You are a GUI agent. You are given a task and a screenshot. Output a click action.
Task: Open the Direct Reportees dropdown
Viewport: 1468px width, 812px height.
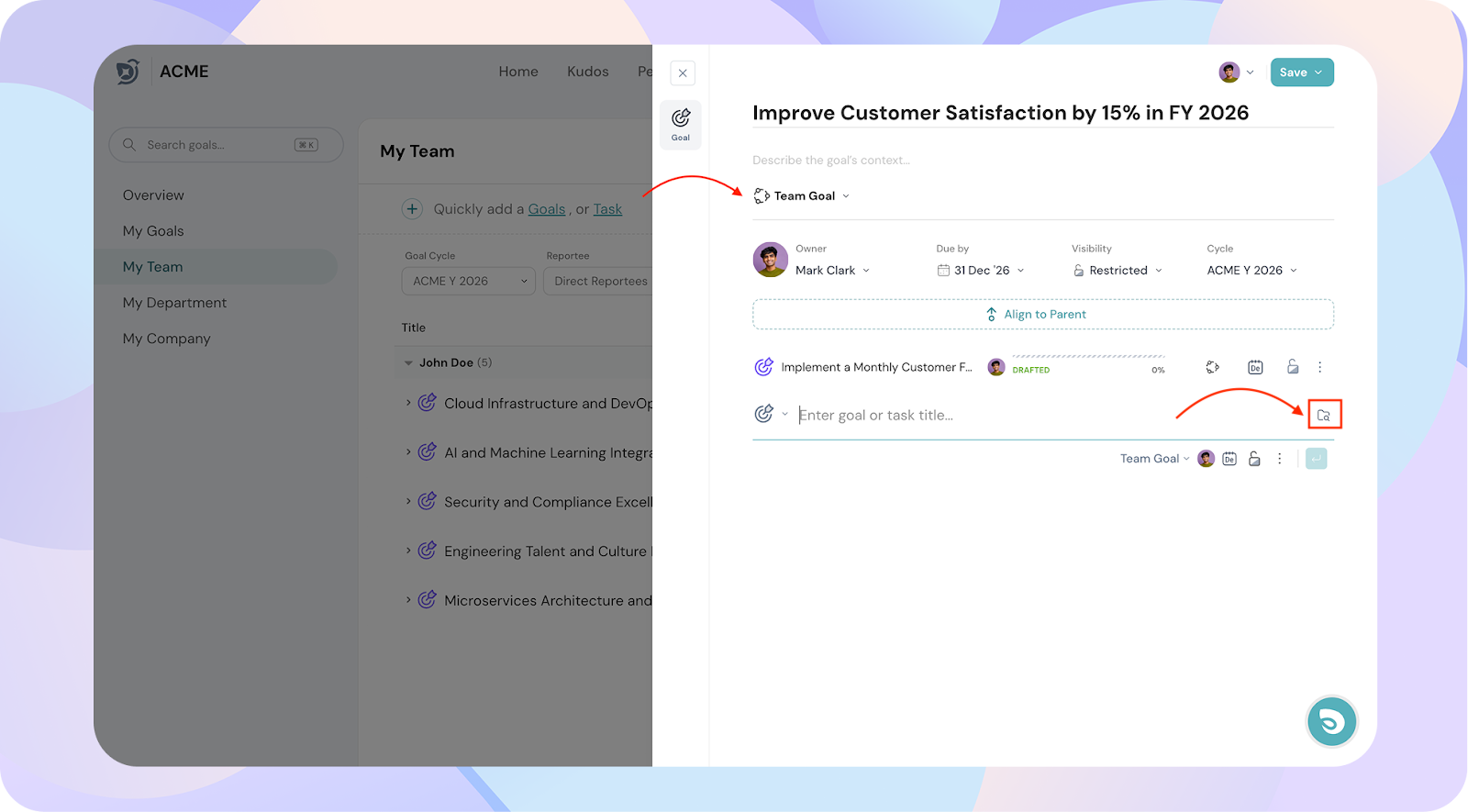tap(598, 282)
